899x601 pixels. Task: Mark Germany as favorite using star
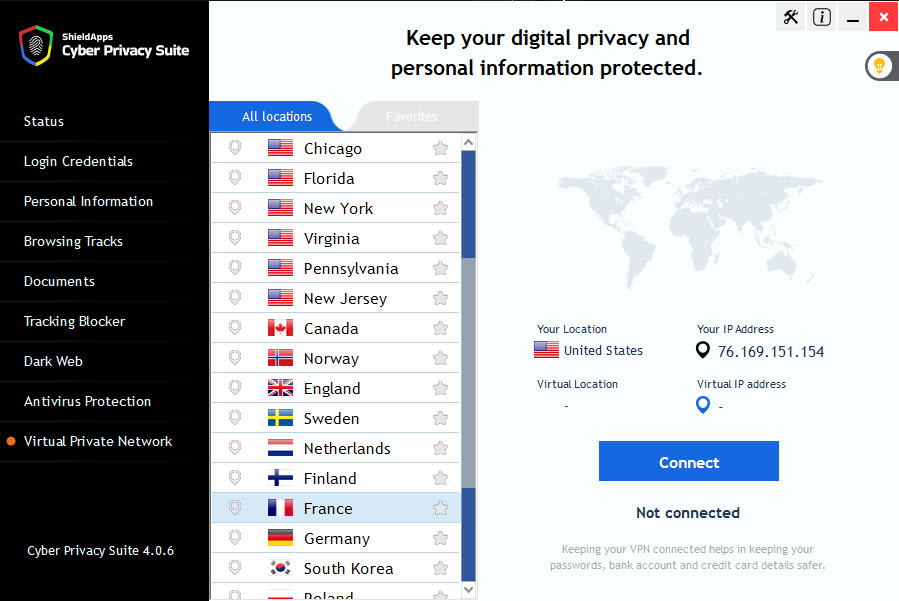coord(440,537)
